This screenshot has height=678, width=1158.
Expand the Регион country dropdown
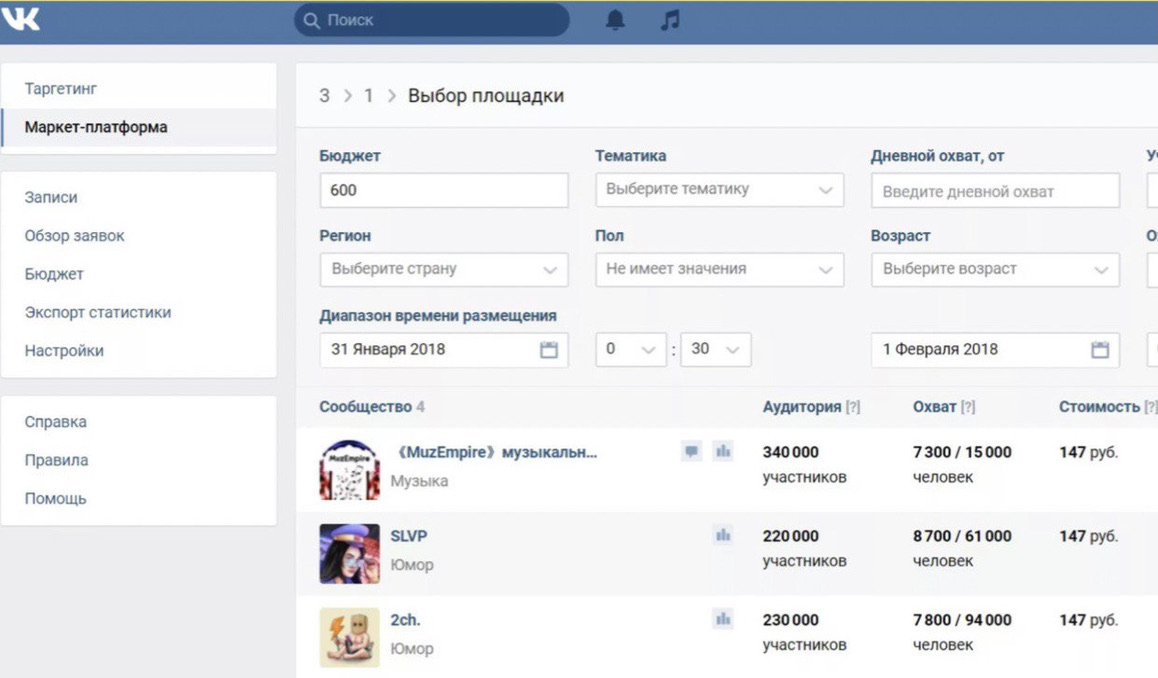coord(444,270)
